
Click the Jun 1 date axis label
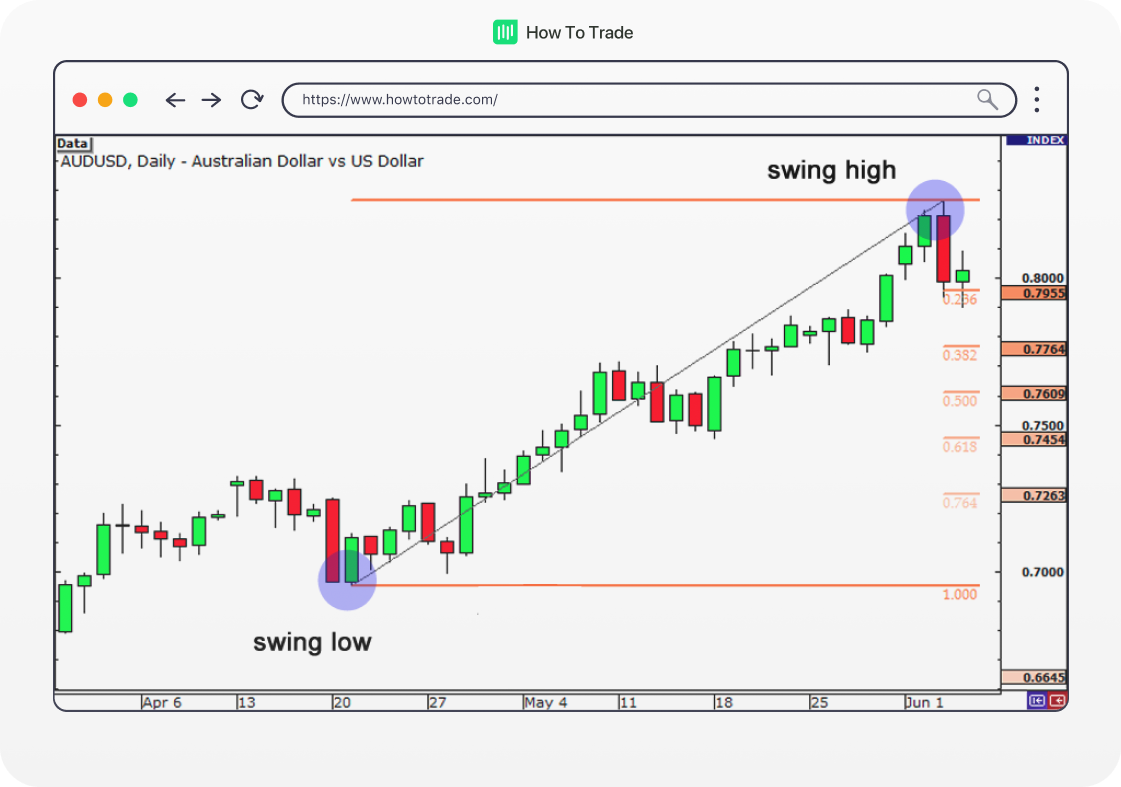pyautogui.click(x=925, y=702)
